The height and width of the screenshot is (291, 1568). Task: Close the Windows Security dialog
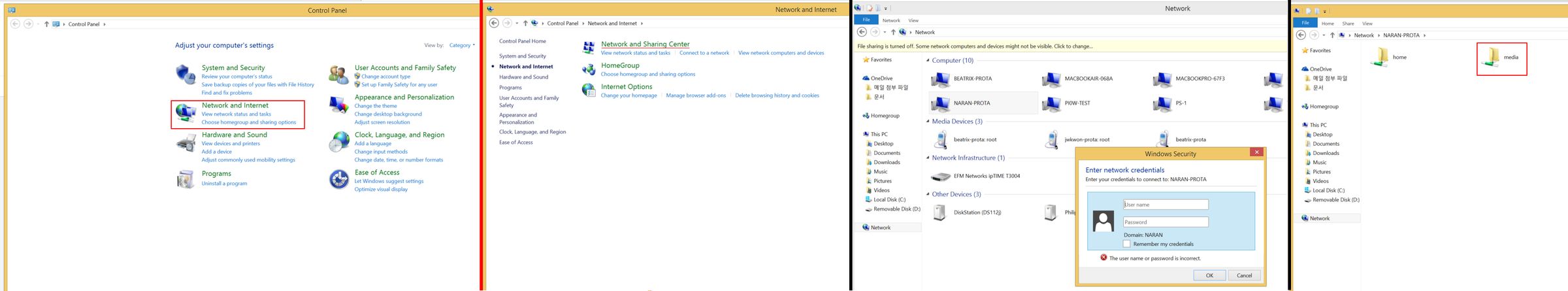1256,152
